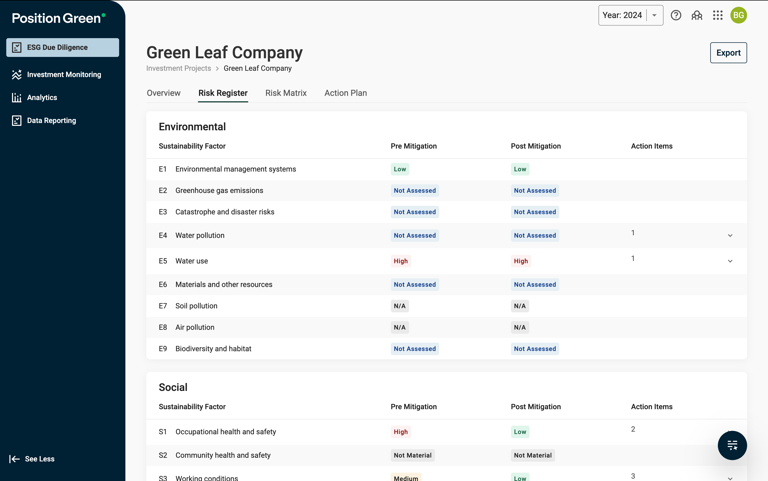Click Water pollution factor name
The width and height of the screenshot is (768, 481).
(200, 236)
